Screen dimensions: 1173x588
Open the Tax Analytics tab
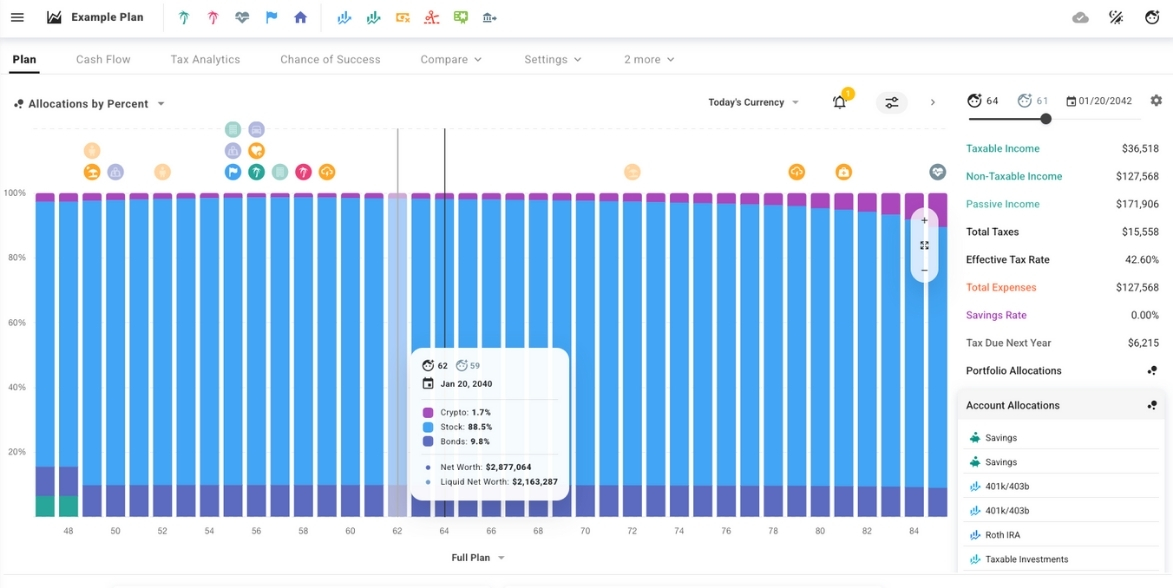(x=205, y=59)
